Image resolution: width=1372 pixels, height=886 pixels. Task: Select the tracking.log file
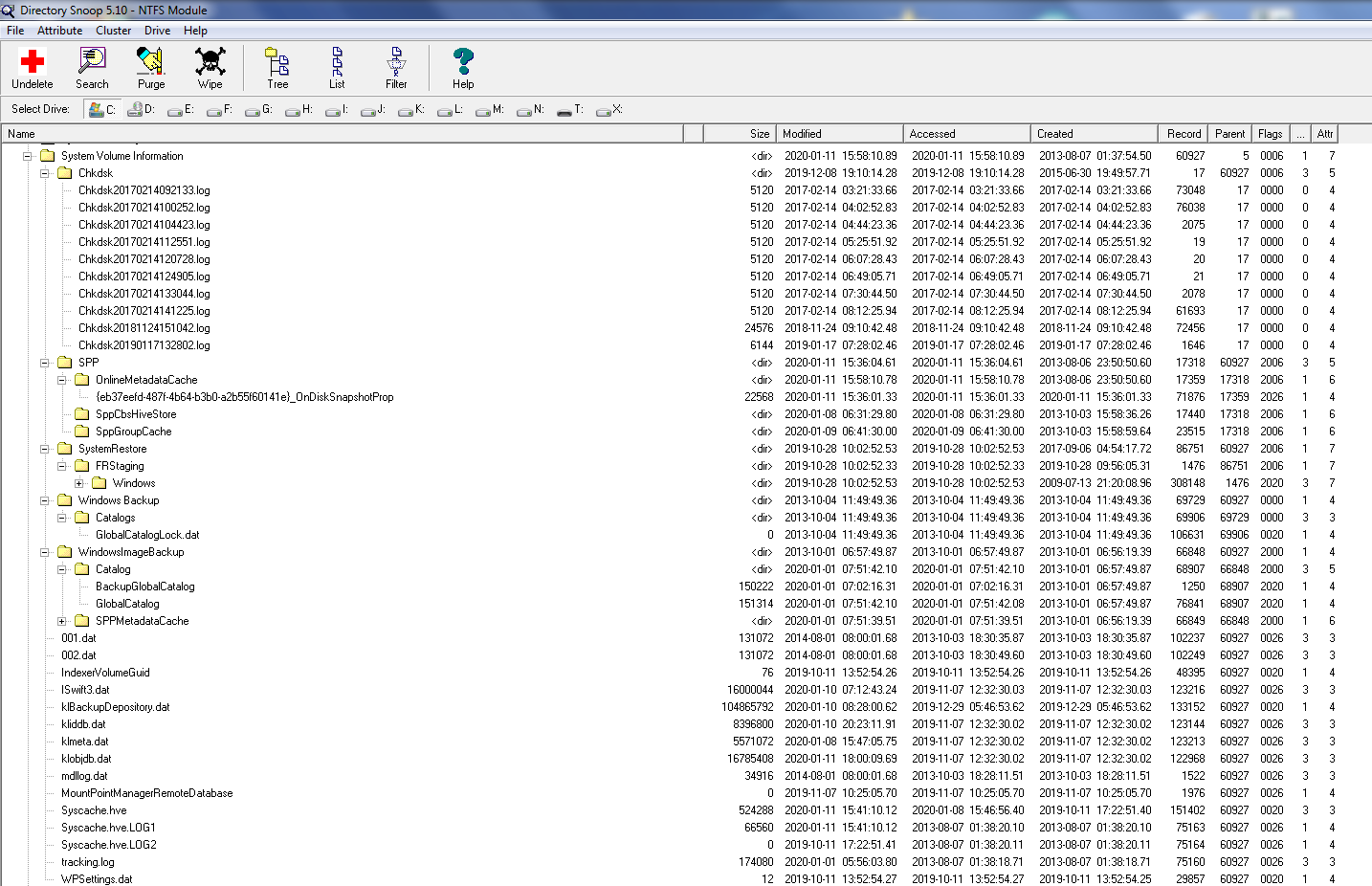tap(88, 862)
